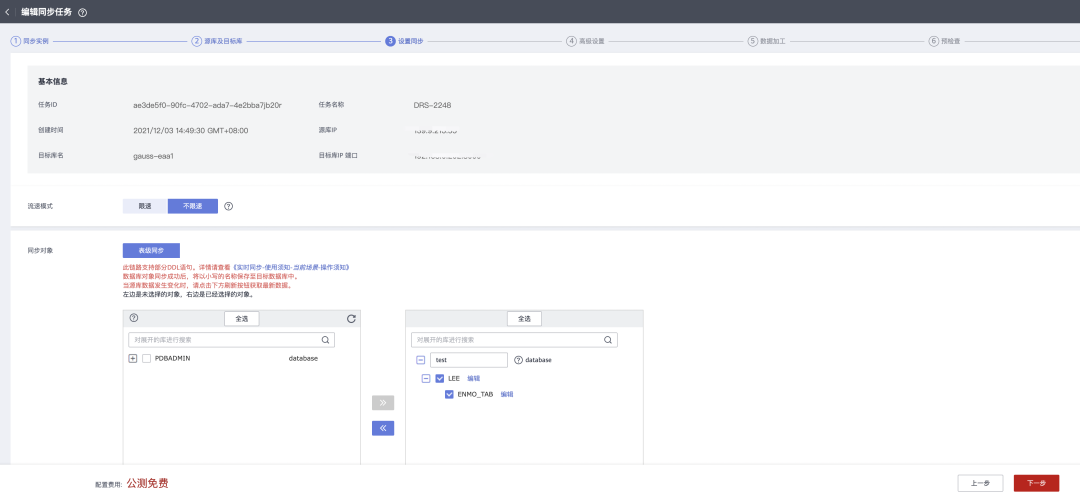Click the help icon beside 不限速
The height and width of the screenshot is (498, 1080).
pyautogui.click(x=229, y=206)
